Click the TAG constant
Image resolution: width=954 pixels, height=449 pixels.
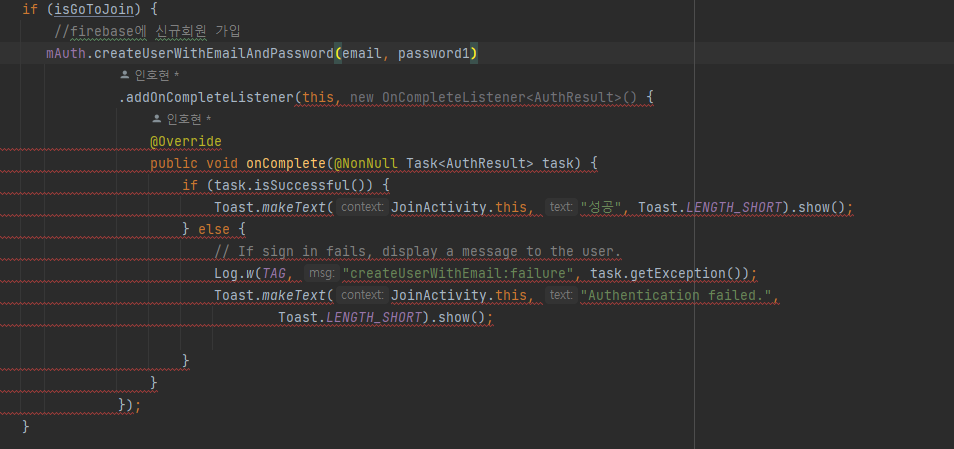274,273
